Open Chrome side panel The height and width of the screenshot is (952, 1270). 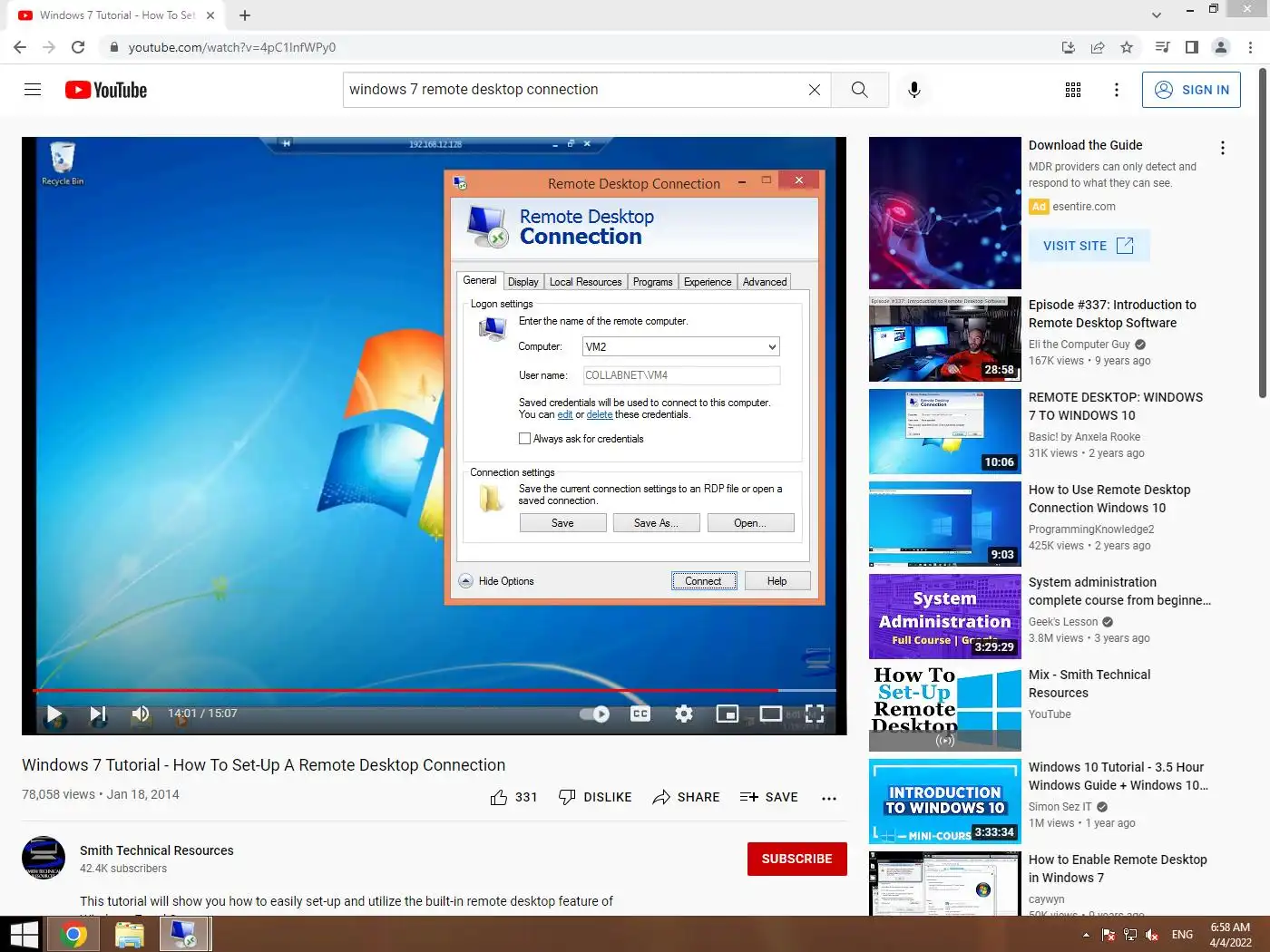[x=1192, y=47]
